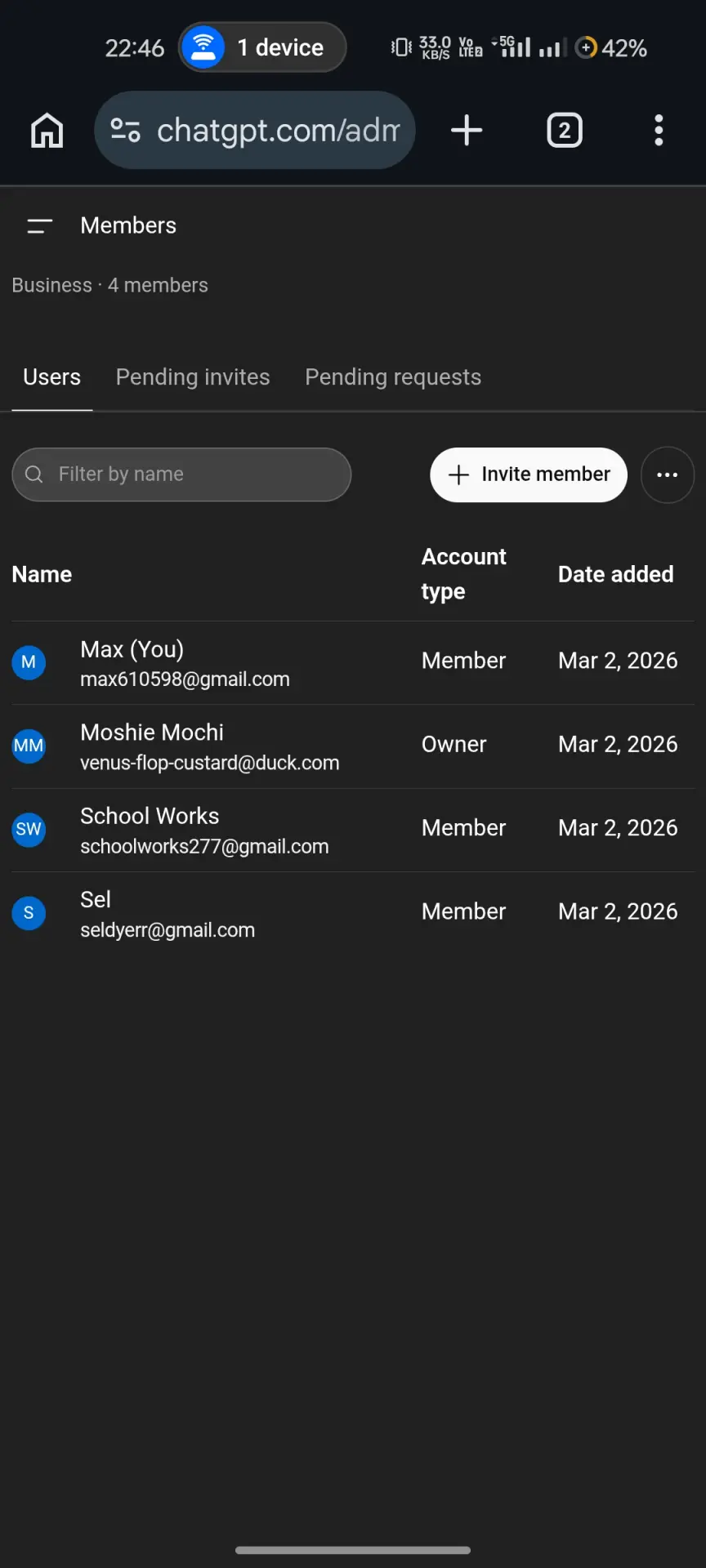Screen dimensions: 706x1568
Task: Open a new browser tab with plus icon
Action: (467, 131)
